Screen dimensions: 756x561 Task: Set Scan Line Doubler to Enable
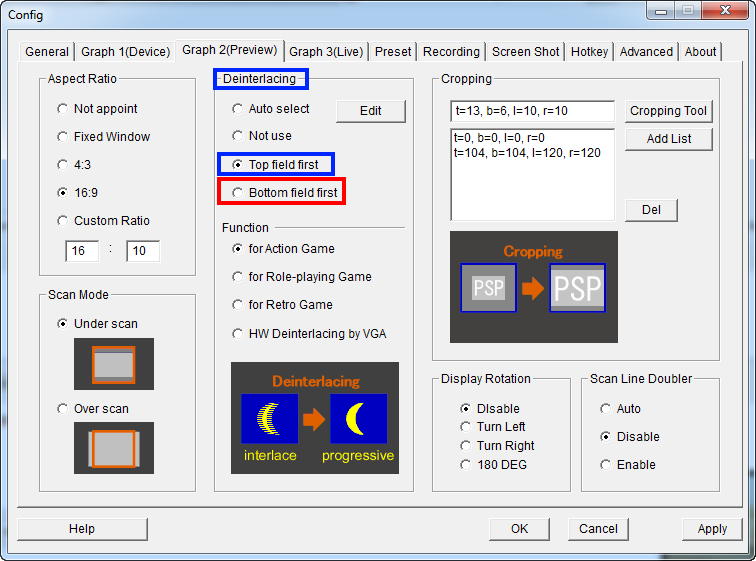coord(628,465)
